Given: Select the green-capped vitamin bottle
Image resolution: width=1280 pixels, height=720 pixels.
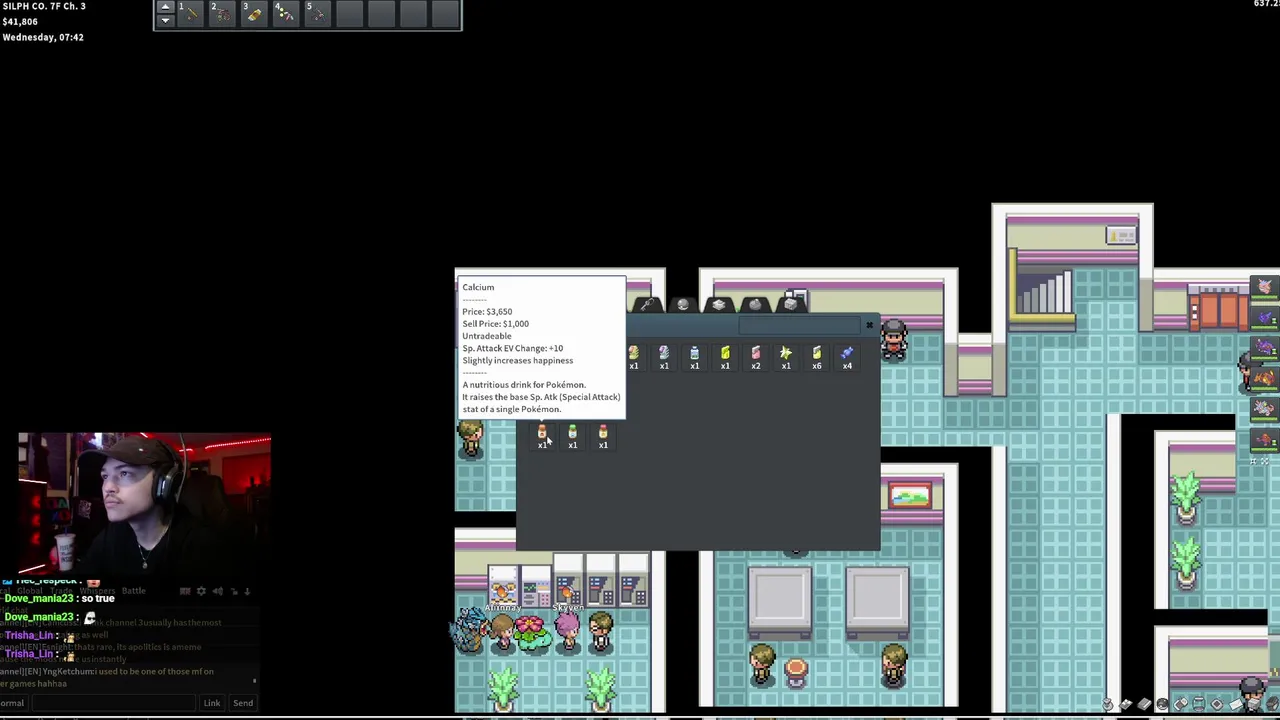Looking at the screenshot, I should (573, 436).
